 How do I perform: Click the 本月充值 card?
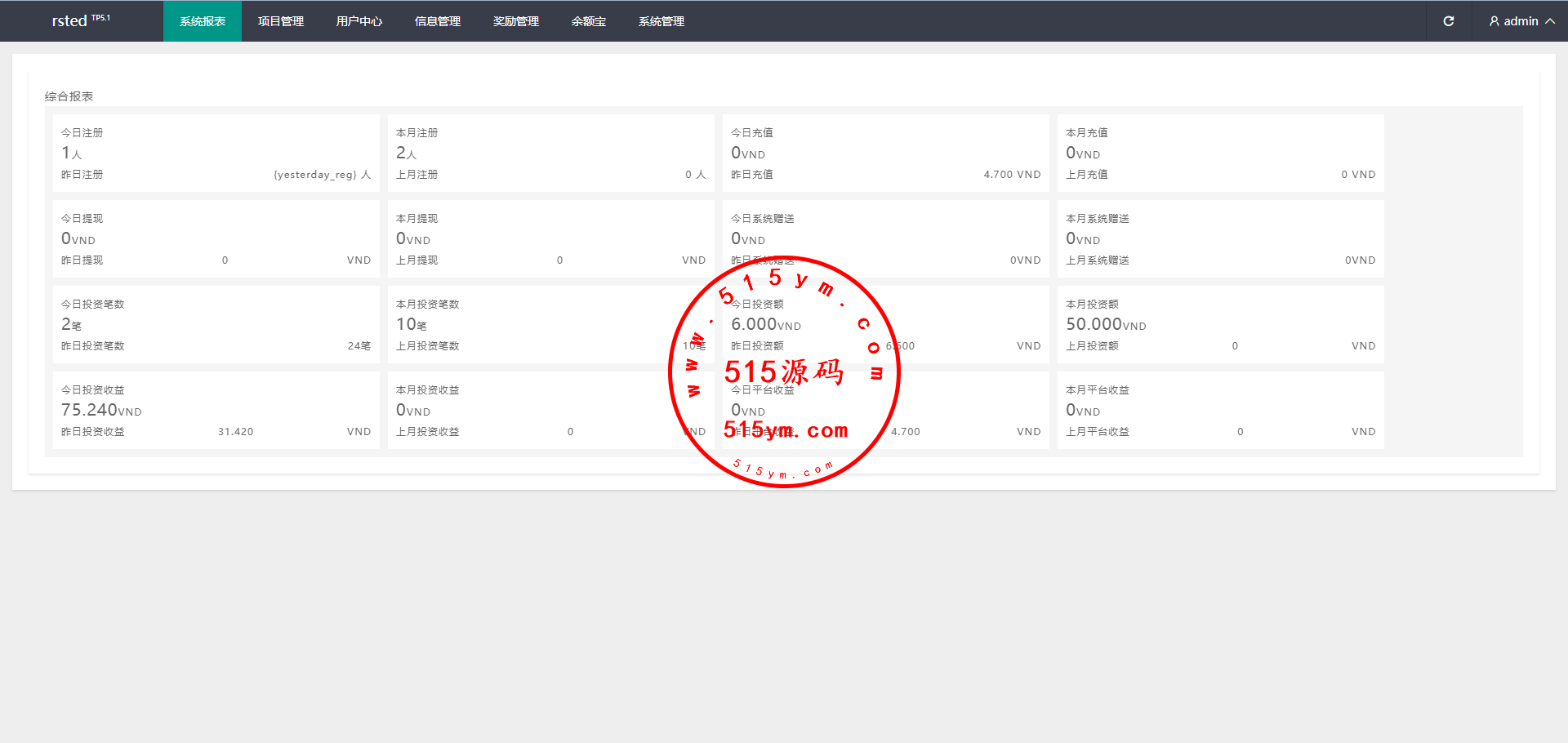pyautogui.click(x=1220, y=153)
